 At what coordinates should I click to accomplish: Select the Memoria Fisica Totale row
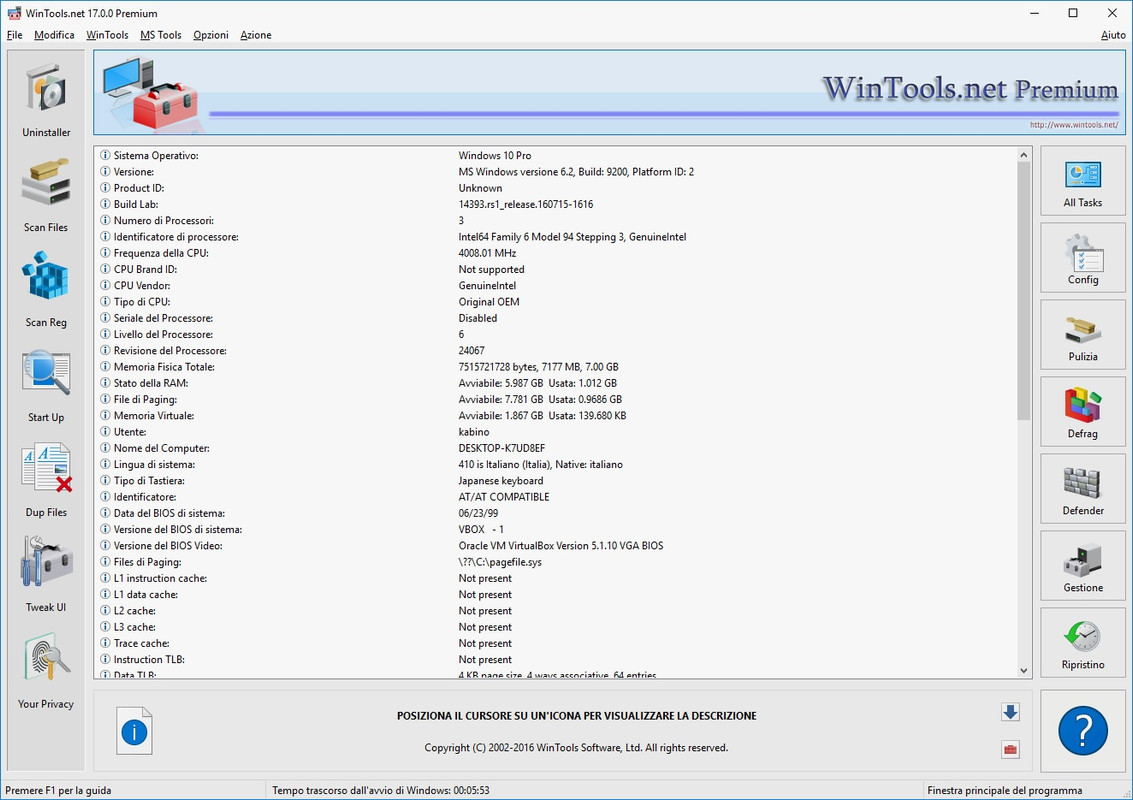(x=555, y=367)
